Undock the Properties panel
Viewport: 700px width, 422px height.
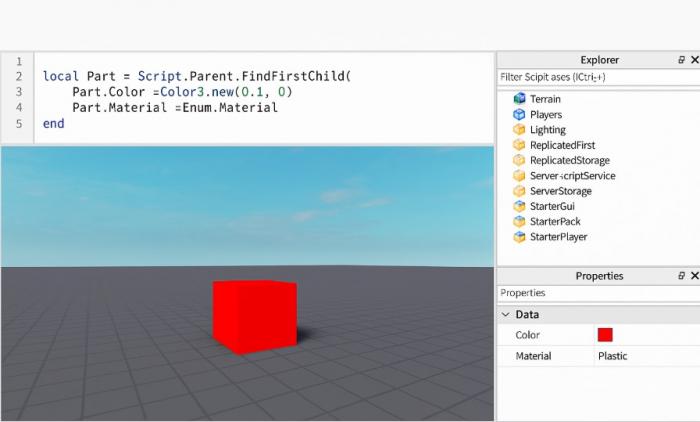(x=681, y=276)
